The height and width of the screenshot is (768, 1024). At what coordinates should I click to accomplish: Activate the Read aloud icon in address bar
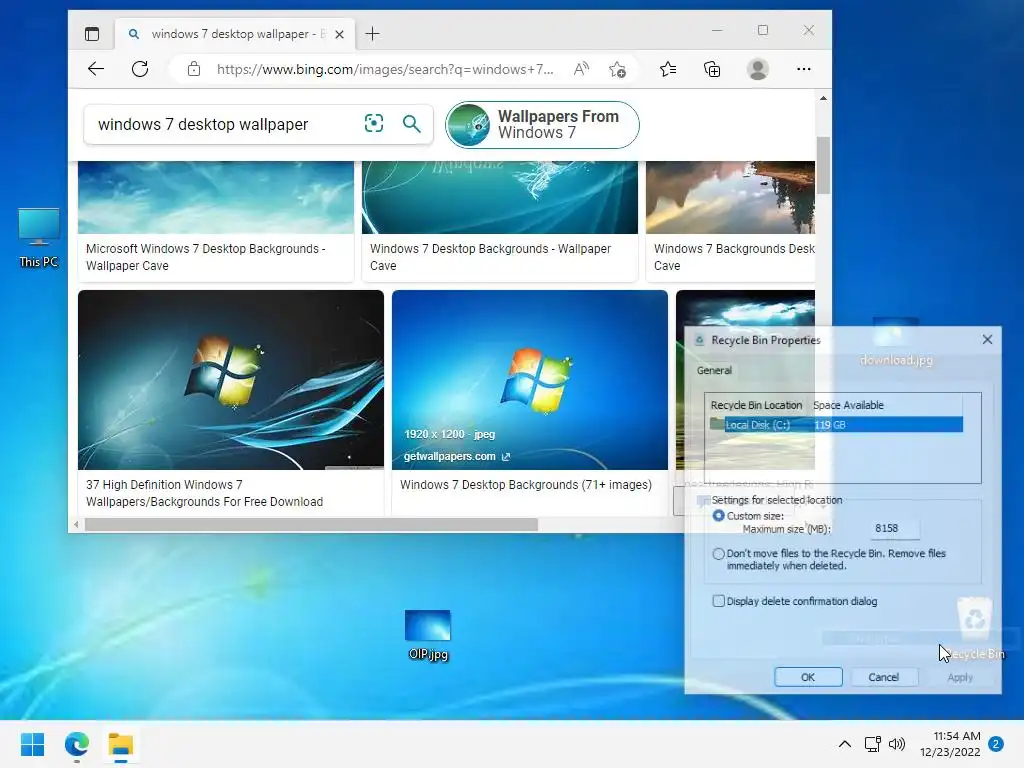581,69
